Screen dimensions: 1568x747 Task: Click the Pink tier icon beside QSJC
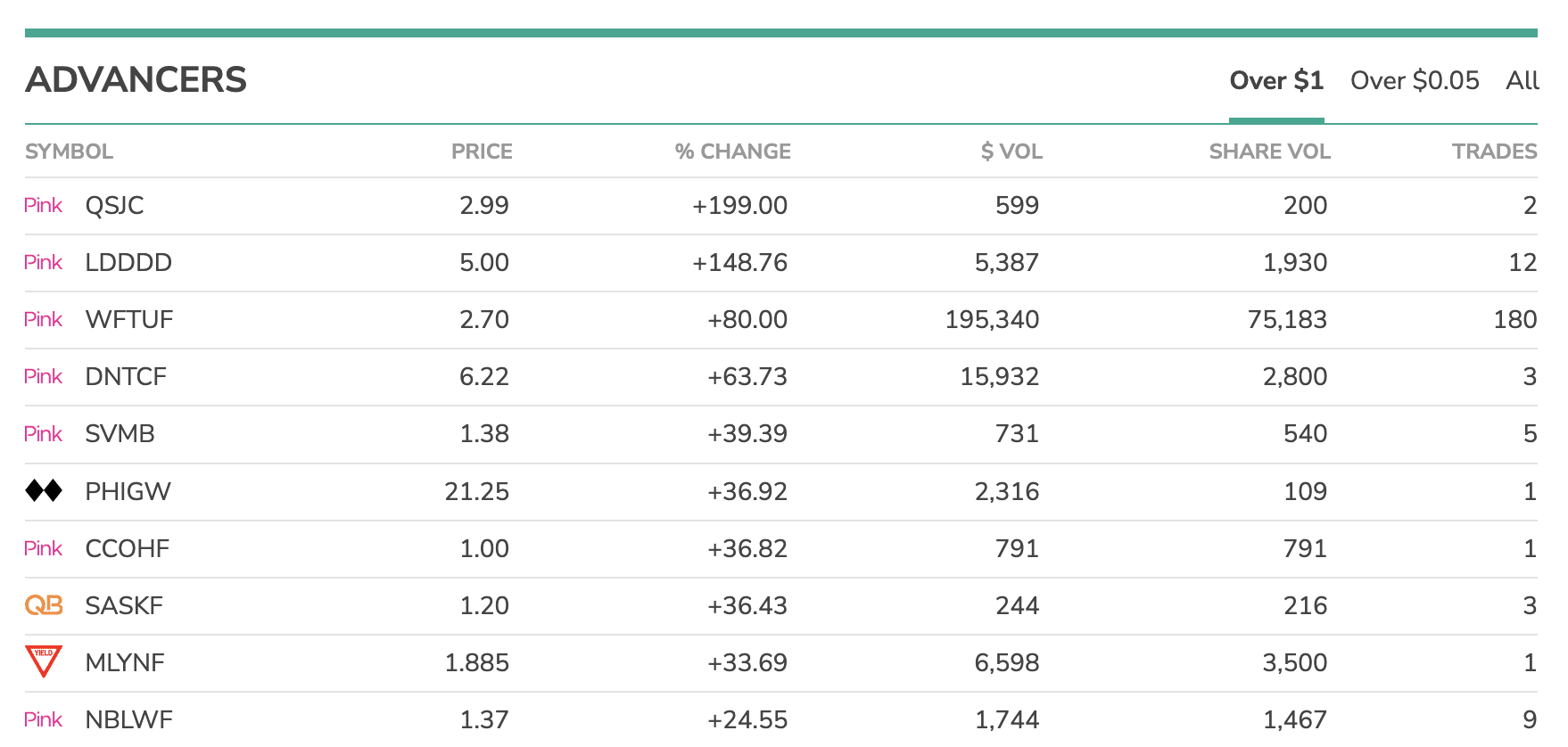(x=43, y=205)
